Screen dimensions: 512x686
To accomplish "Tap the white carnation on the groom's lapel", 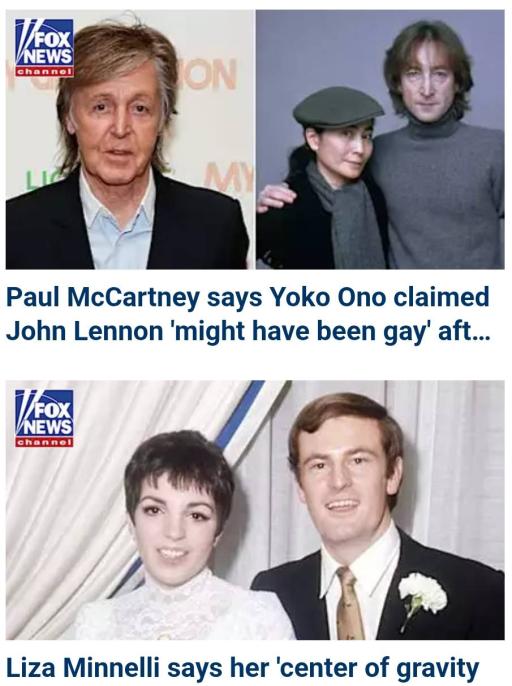I will click(x=422, y=595).
